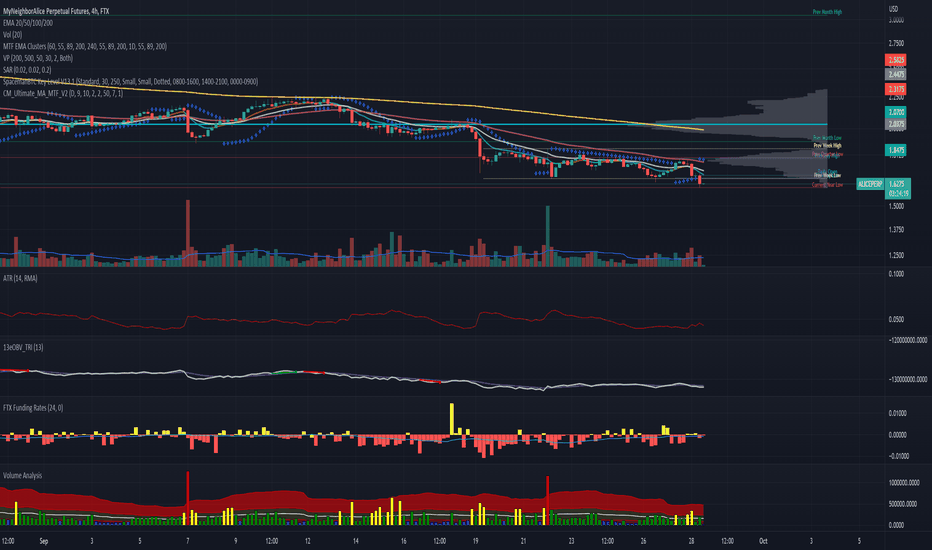Click the MyNeighborAlice Perpetual Futures chart title
This screenshot has width=932, height=550.
[56, 11]
